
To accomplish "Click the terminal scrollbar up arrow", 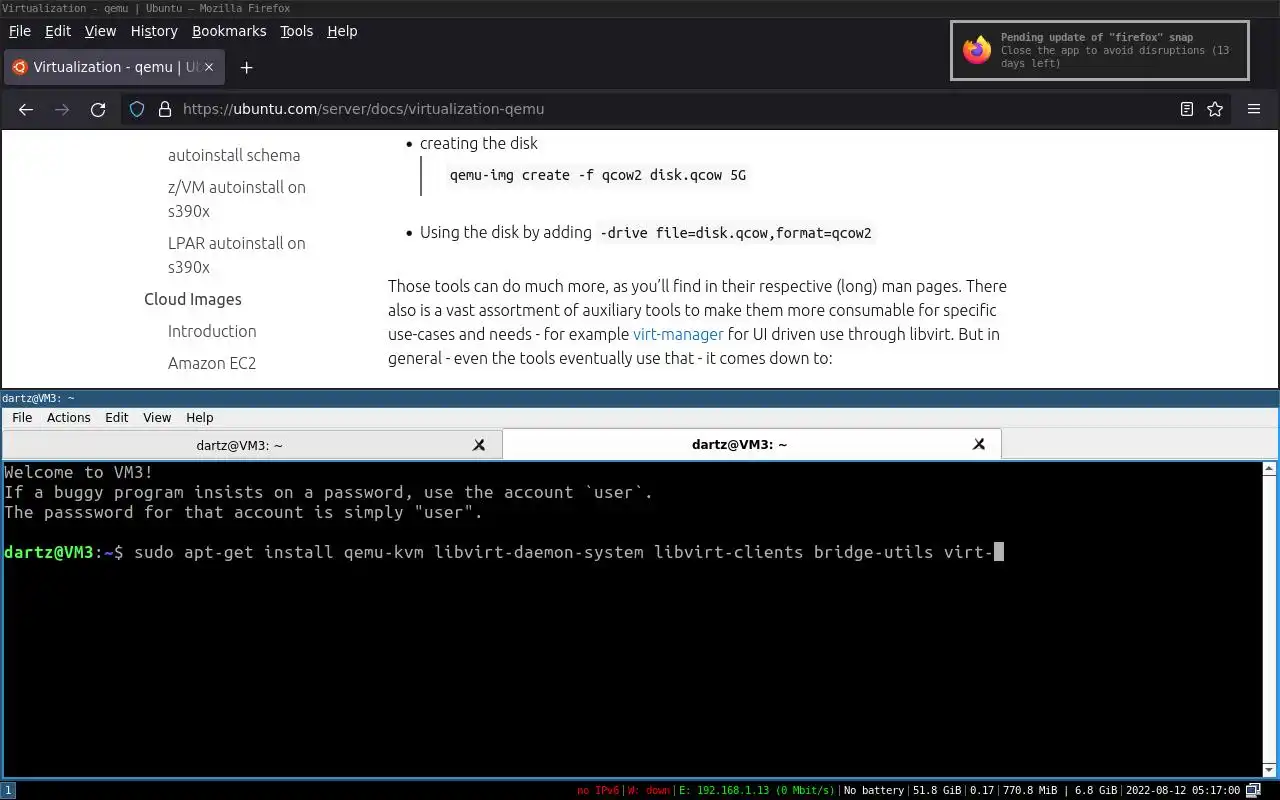I will point(1270,468).
